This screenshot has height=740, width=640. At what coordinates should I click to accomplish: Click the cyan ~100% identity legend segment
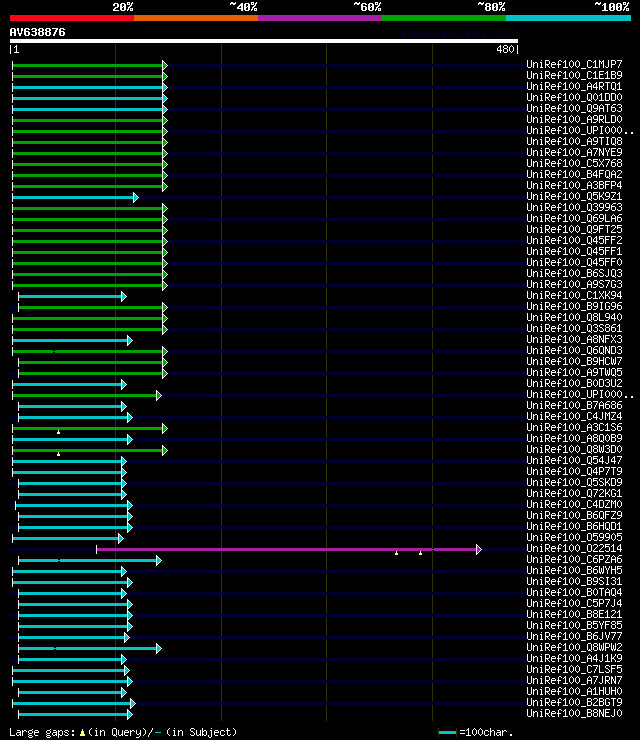pyautogui.click(x=568, y=18)
